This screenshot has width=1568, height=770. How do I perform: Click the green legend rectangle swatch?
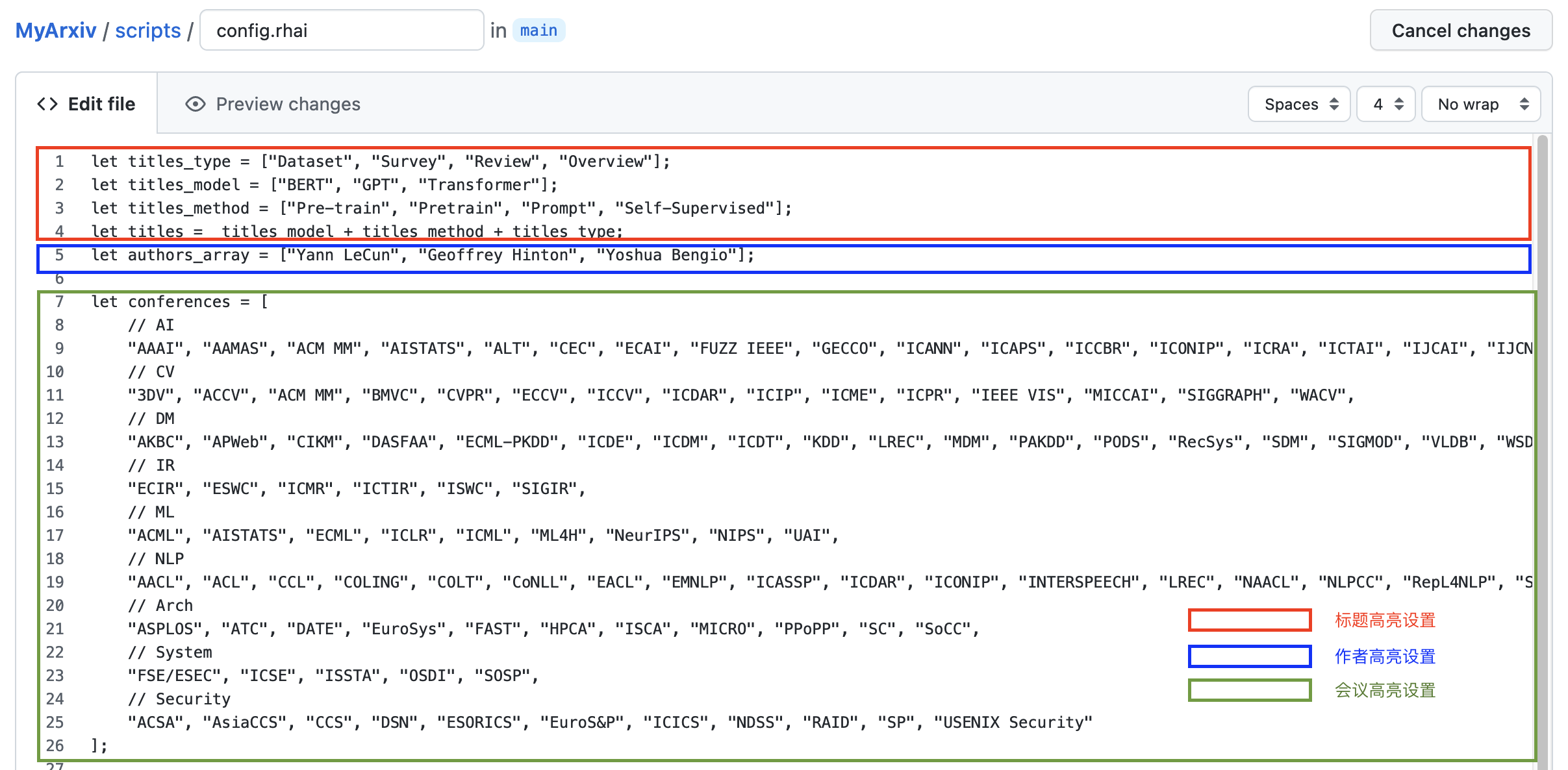pos(1249,690)
